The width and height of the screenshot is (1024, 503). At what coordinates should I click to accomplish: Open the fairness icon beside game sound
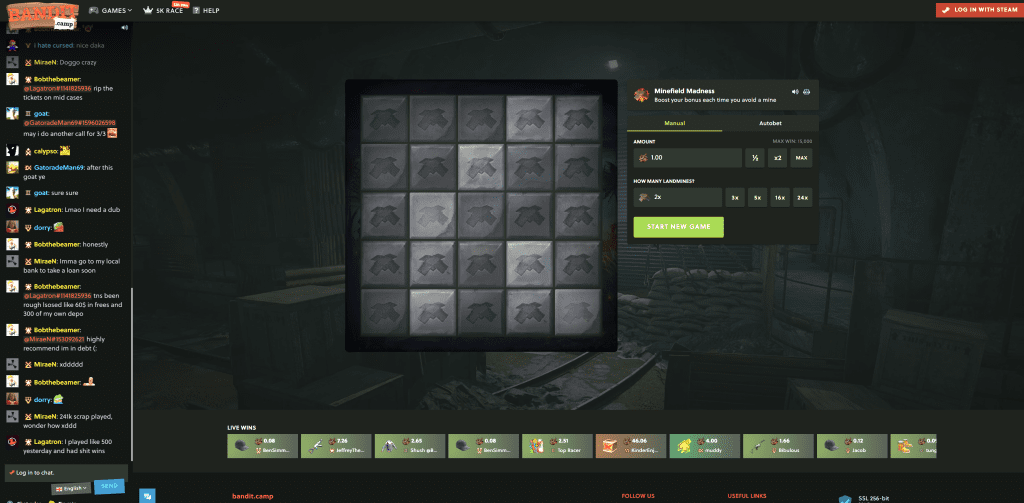(x=807, y=91)
